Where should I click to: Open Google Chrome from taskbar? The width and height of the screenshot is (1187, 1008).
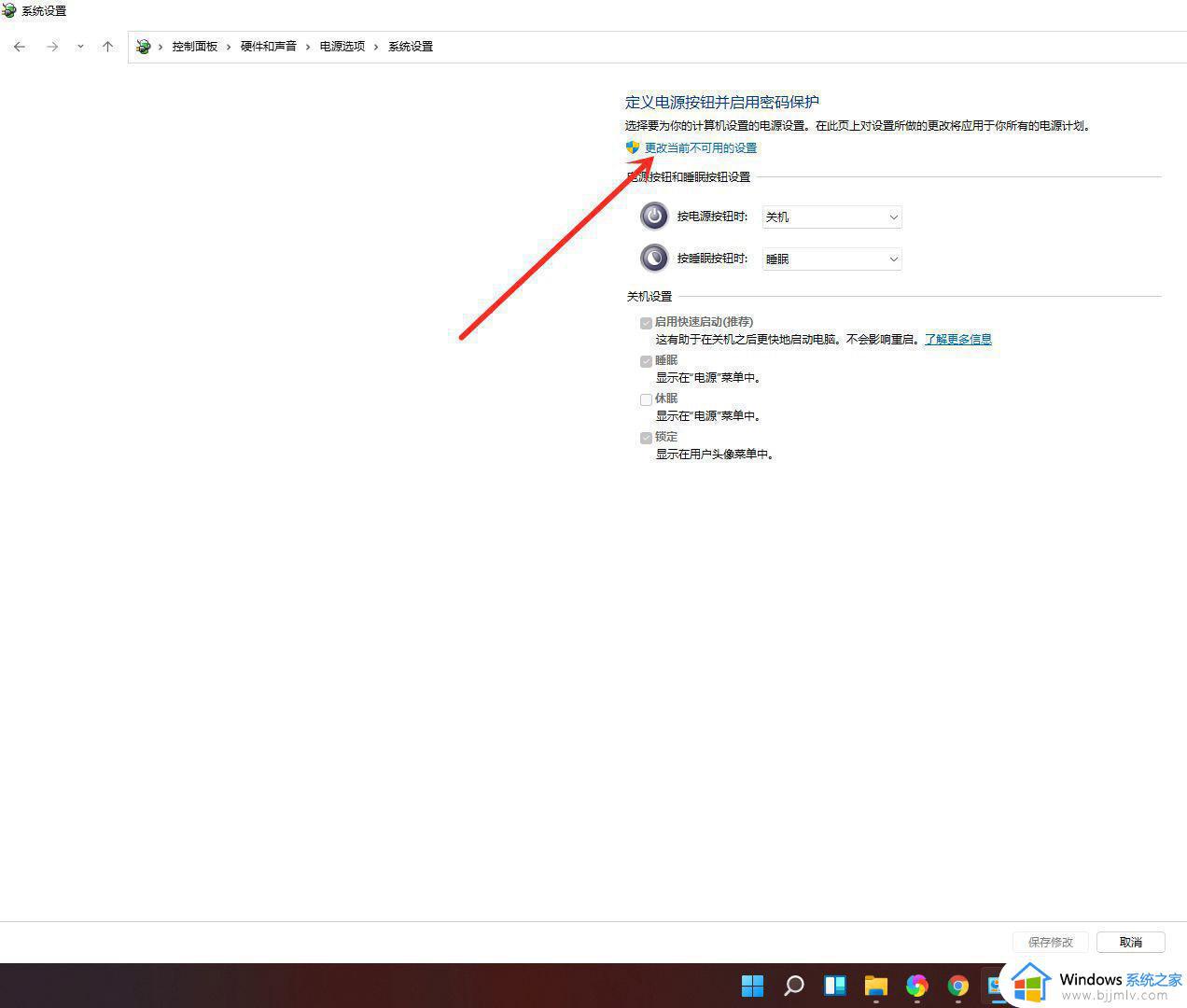[x=958, y=986]
